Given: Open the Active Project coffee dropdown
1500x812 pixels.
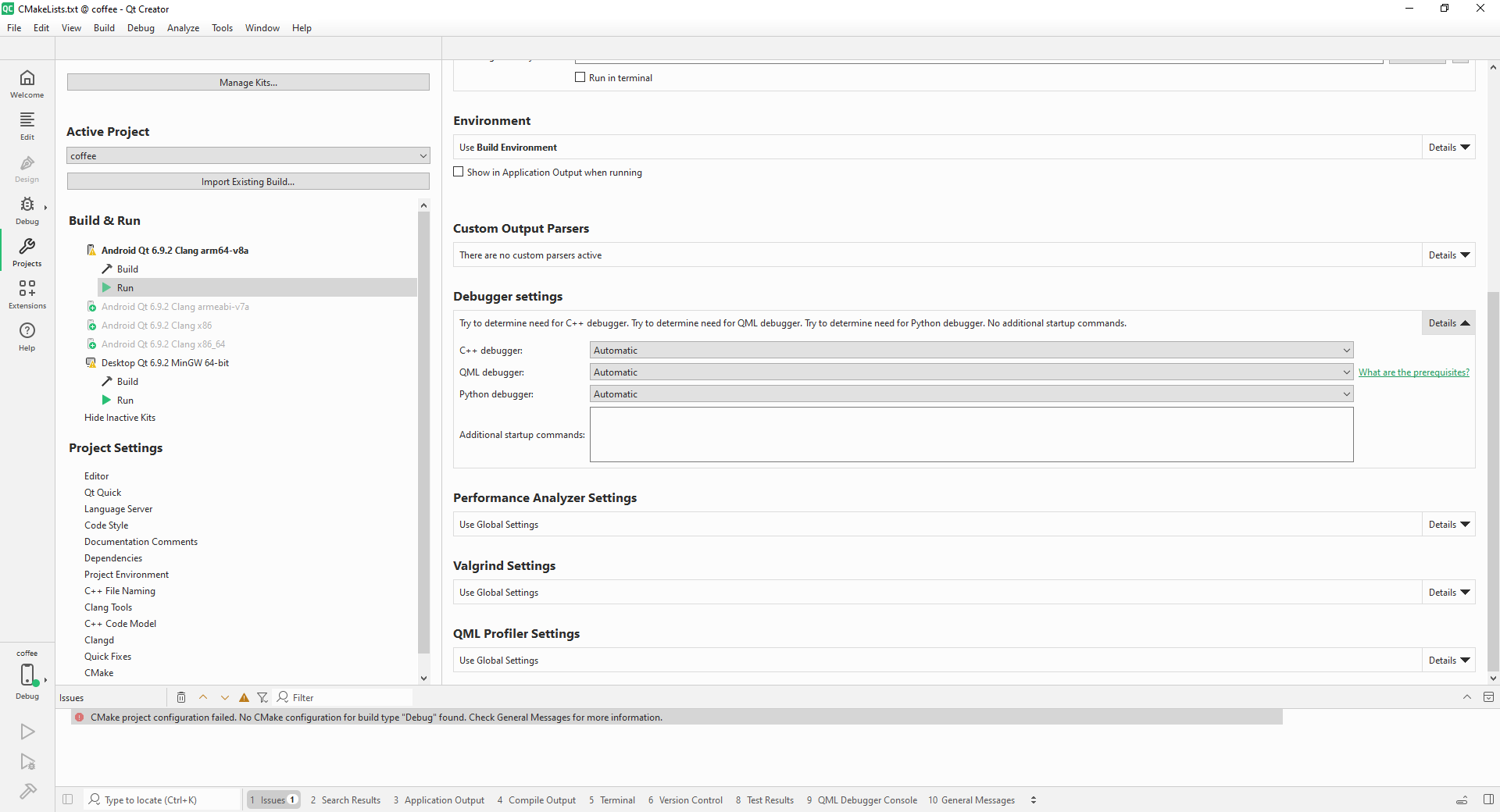Looking at the screenshot, I should coord(248,156).
